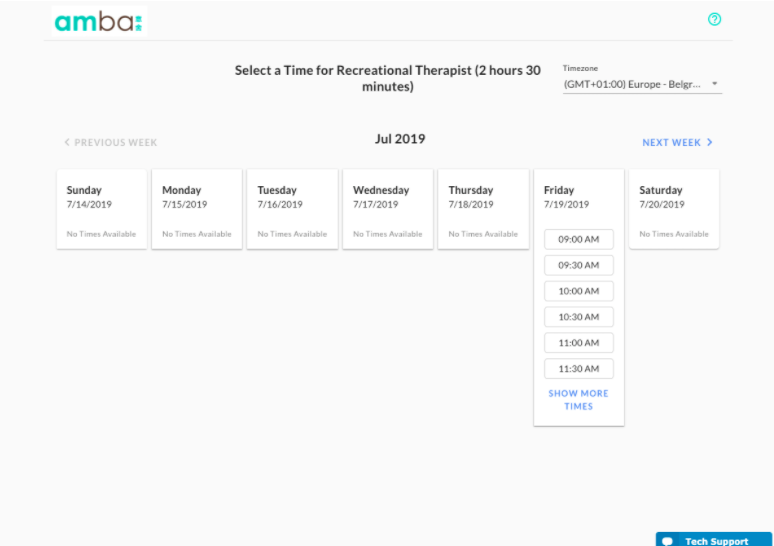
Task: Click Show More Times under Friday
Action: 579,400
